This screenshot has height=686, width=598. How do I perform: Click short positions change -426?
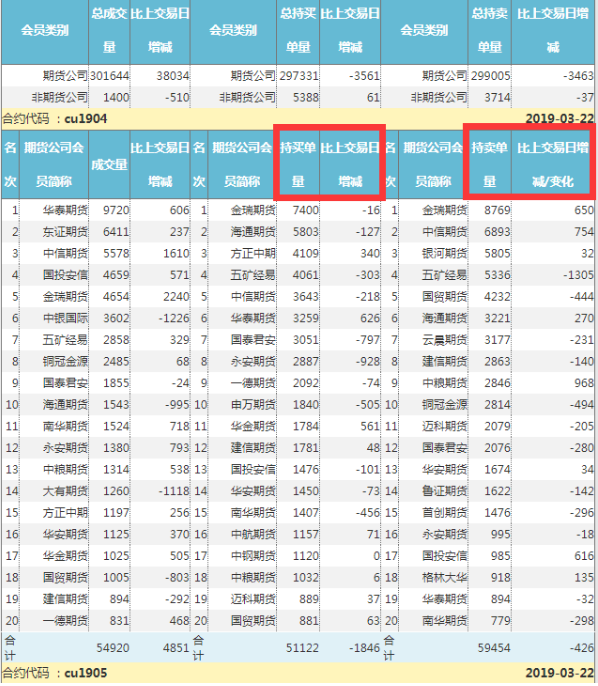point(582,648)
